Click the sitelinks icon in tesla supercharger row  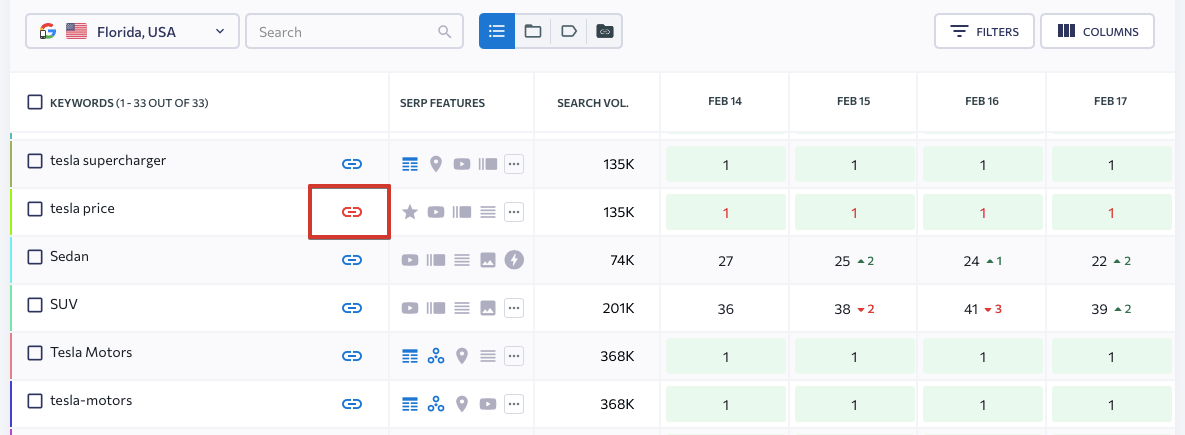[410, 164]
